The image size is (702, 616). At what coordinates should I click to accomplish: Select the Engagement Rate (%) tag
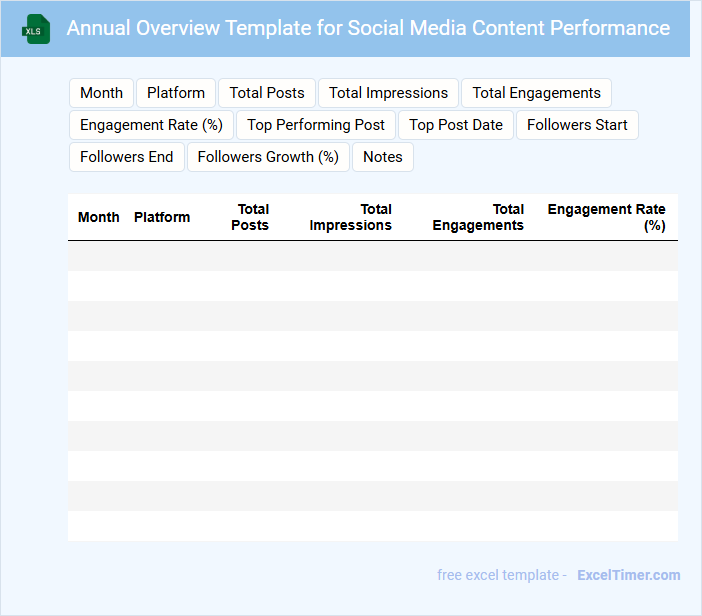(x=151, y=125)
